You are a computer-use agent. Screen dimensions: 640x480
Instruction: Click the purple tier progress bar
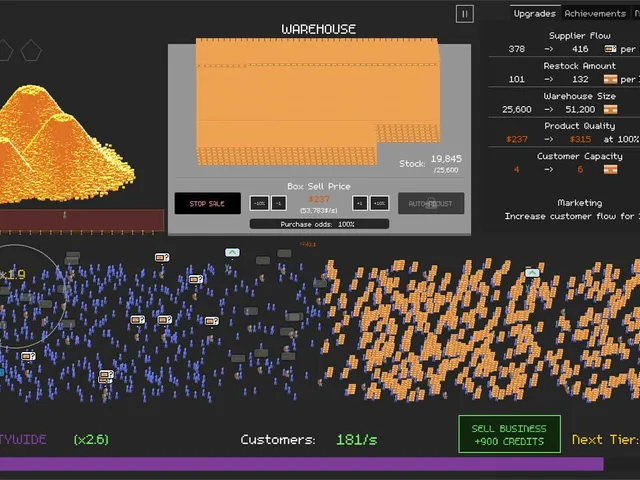(x=301, y=464)
